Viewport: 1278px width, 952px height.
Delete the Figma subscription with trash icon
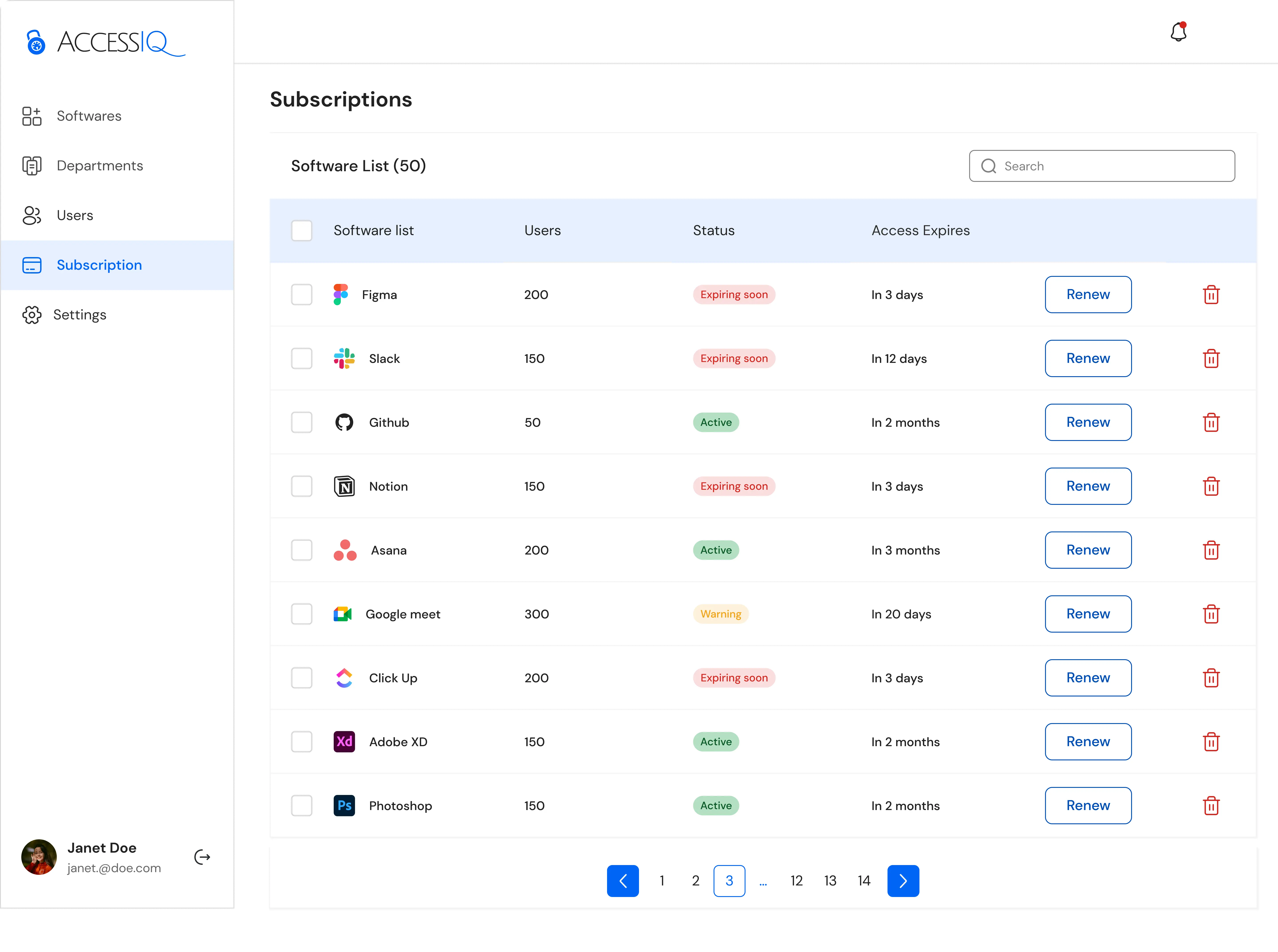1211,295
